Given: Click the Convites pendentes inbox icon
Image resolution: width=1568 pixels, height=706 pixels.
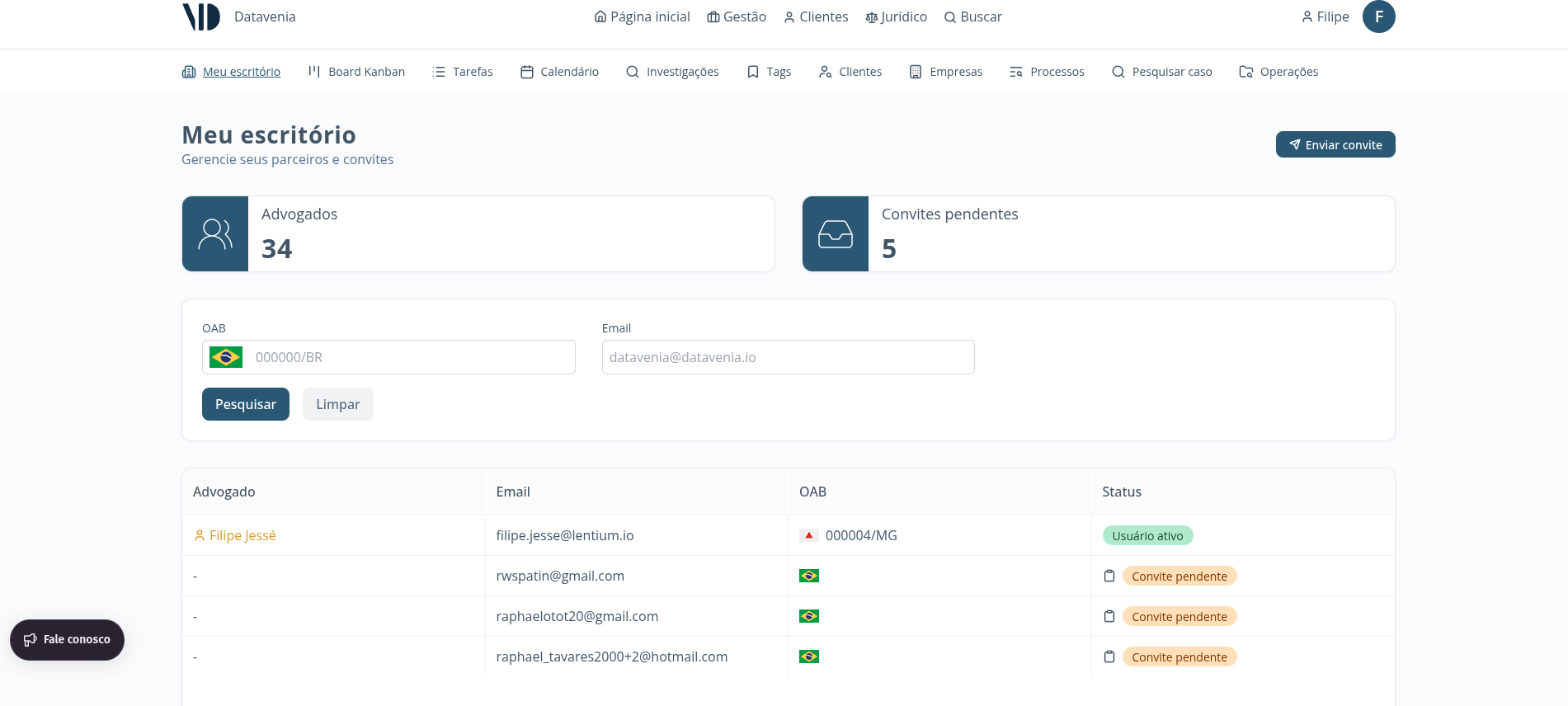Looking at the screenshot, I should [835, 234].
